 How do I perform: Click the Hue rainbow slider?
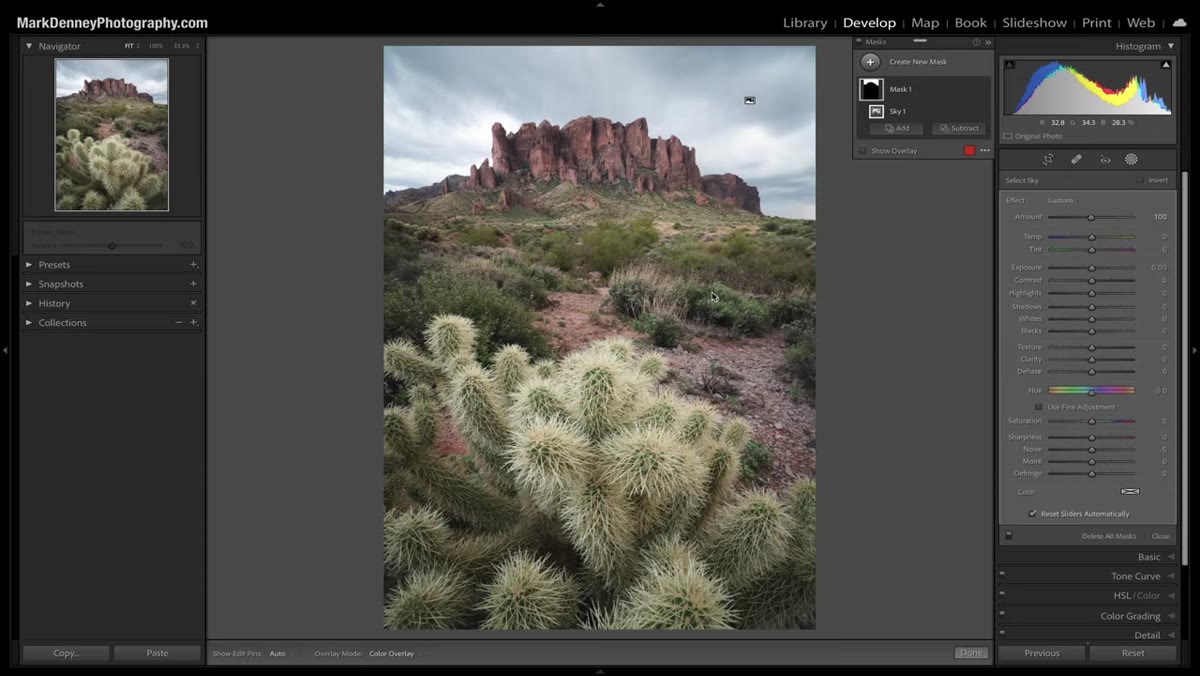click(1091, 390)
